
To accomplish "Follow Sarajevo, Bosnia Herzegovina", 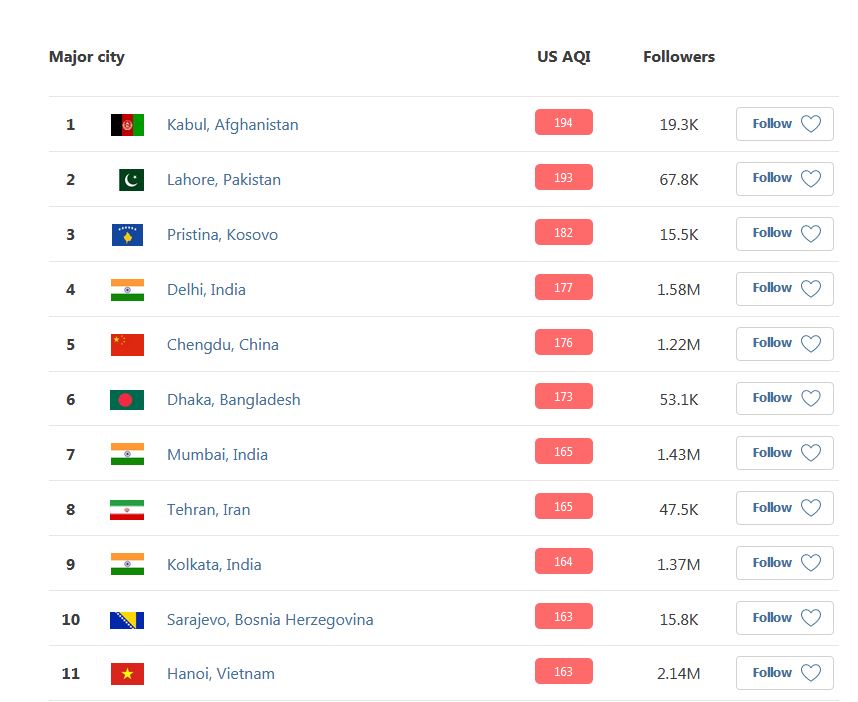I will click(x=785, y=618).
